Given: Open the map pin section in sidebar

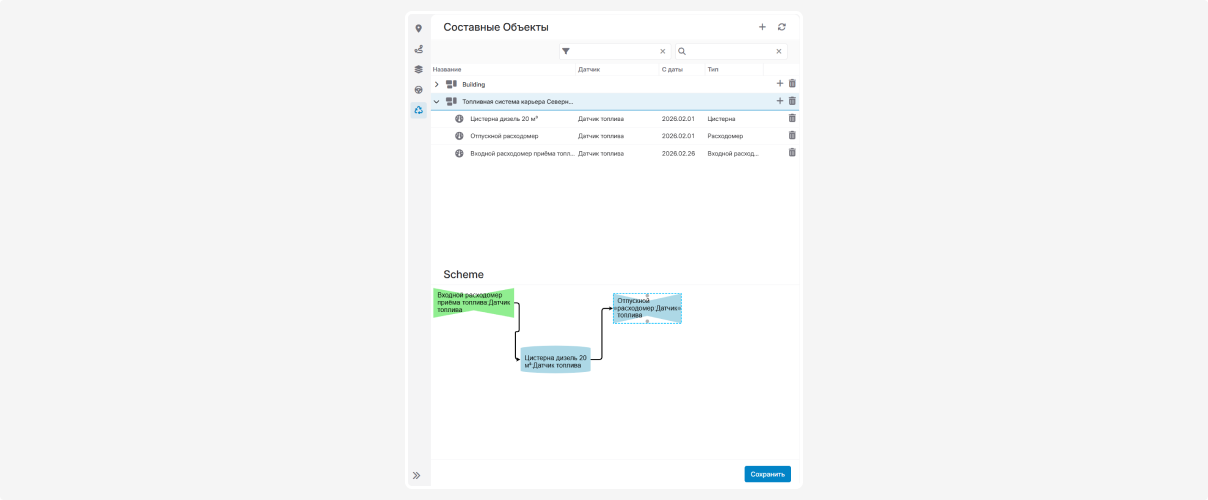Looking at the screenshot, I should 418,29.
